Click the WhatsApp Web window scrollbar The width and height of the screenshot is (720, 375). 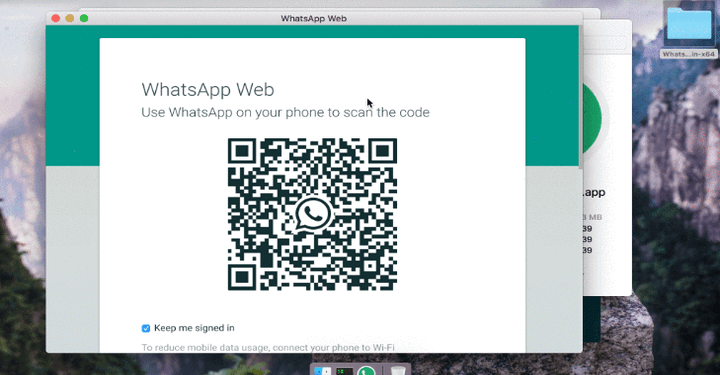click(580, 97)
